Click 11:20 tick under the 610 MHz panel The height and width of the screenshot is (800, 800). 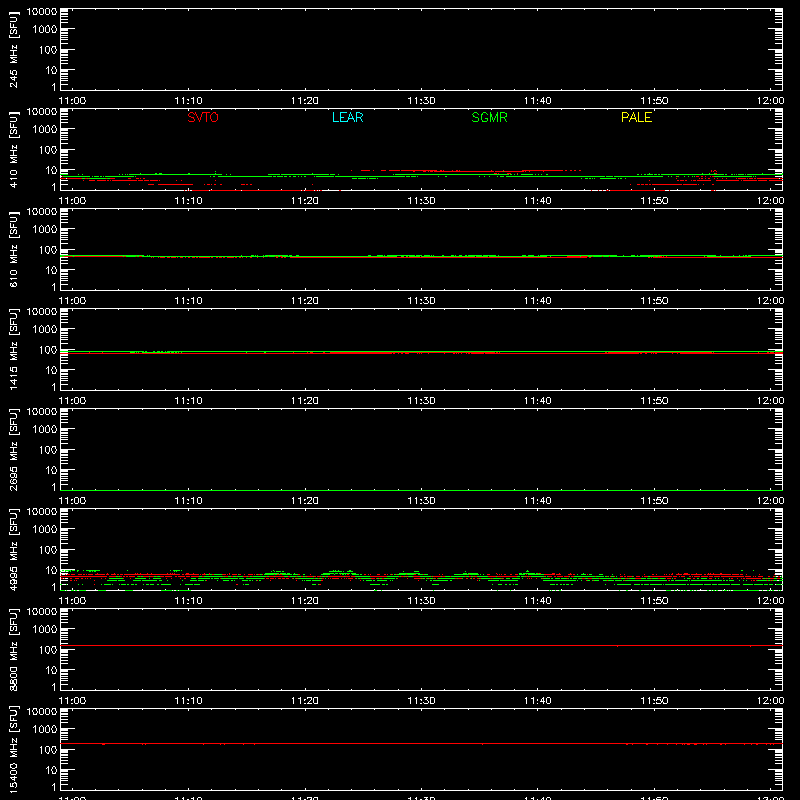pyautogui.click(x=305, y=301)
